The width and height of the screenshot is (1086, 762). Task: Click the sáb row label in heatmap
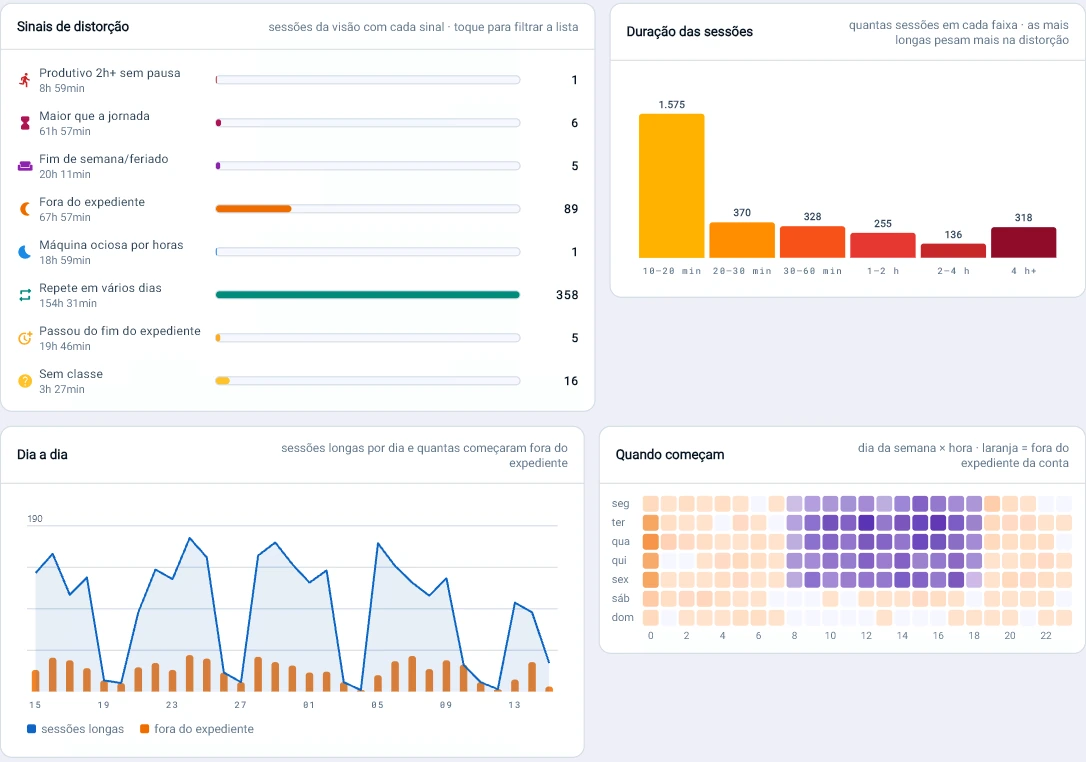tap(621, 599)
